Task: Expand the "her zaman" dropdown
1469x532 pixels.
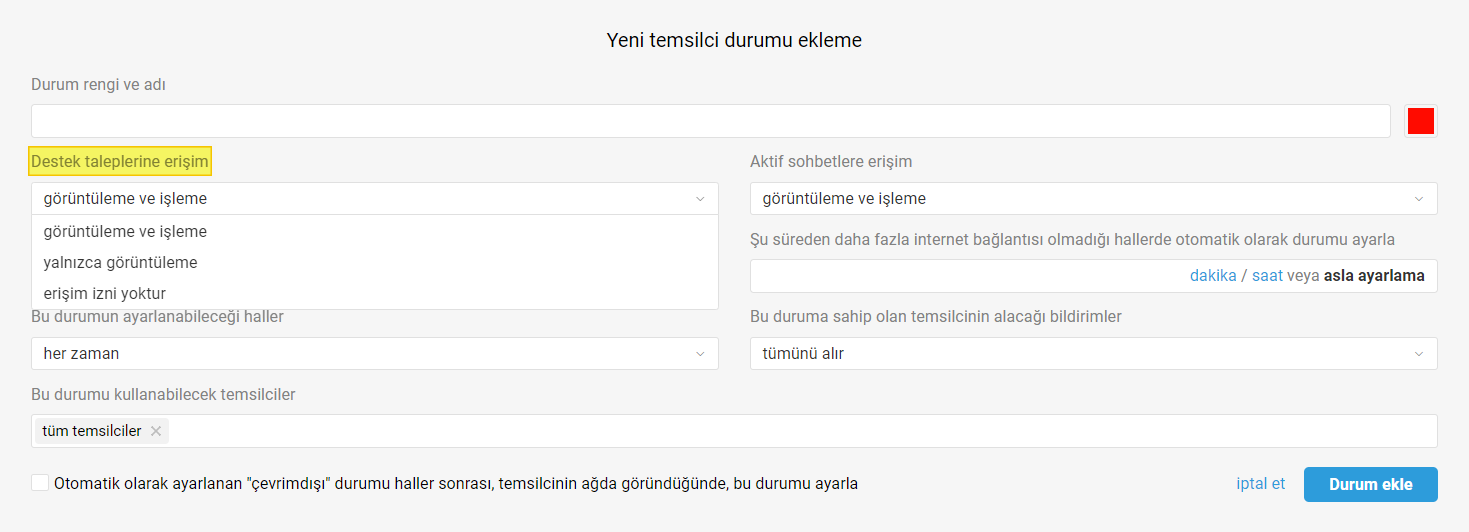Action: click(375, 354)
